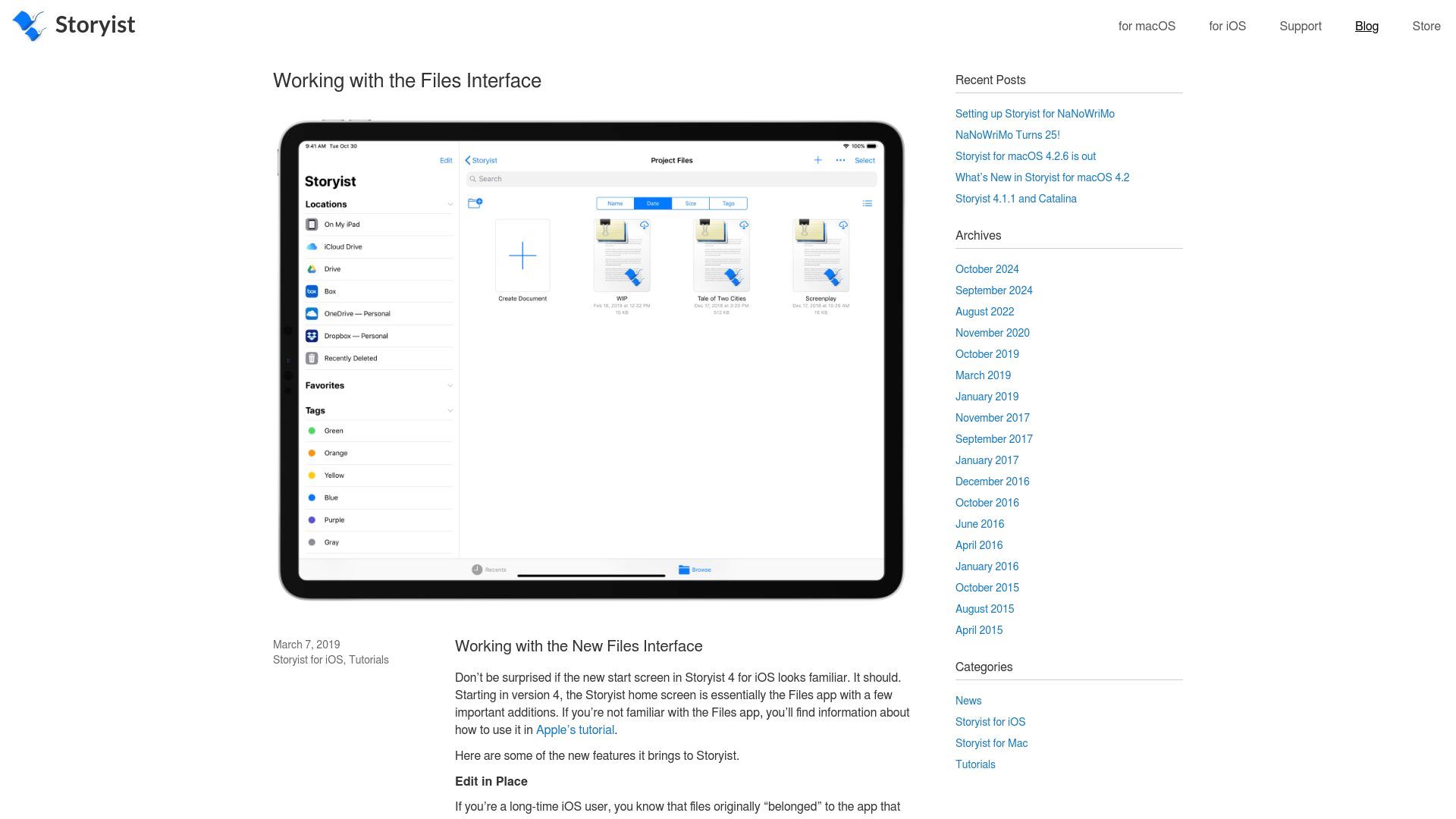This screenshot has height=819, width=1456.
Task: Click Storyist for iOS under the post date
Action: pos(308,660)
